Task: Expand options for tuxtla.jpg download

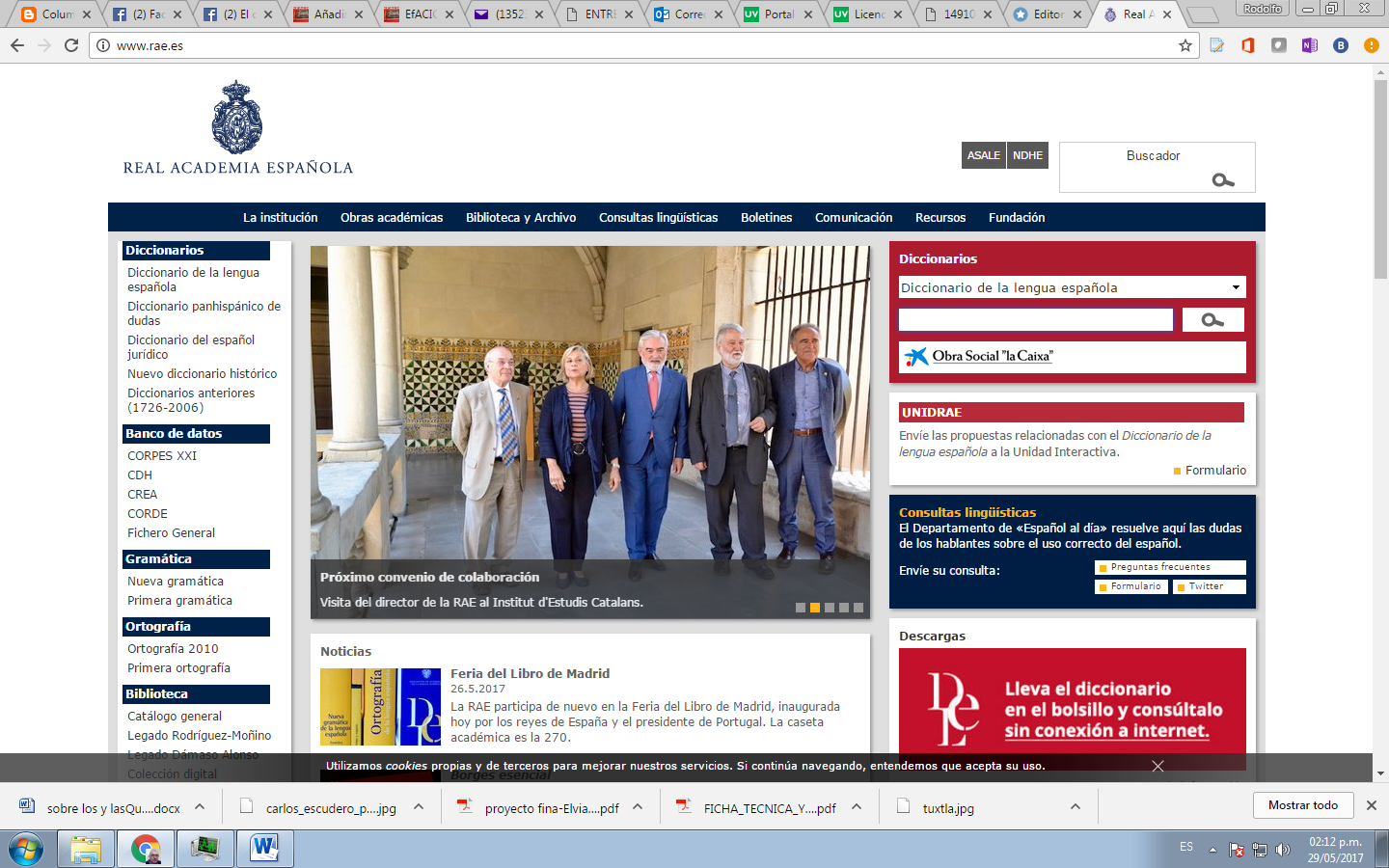Action: point(1076,807)
